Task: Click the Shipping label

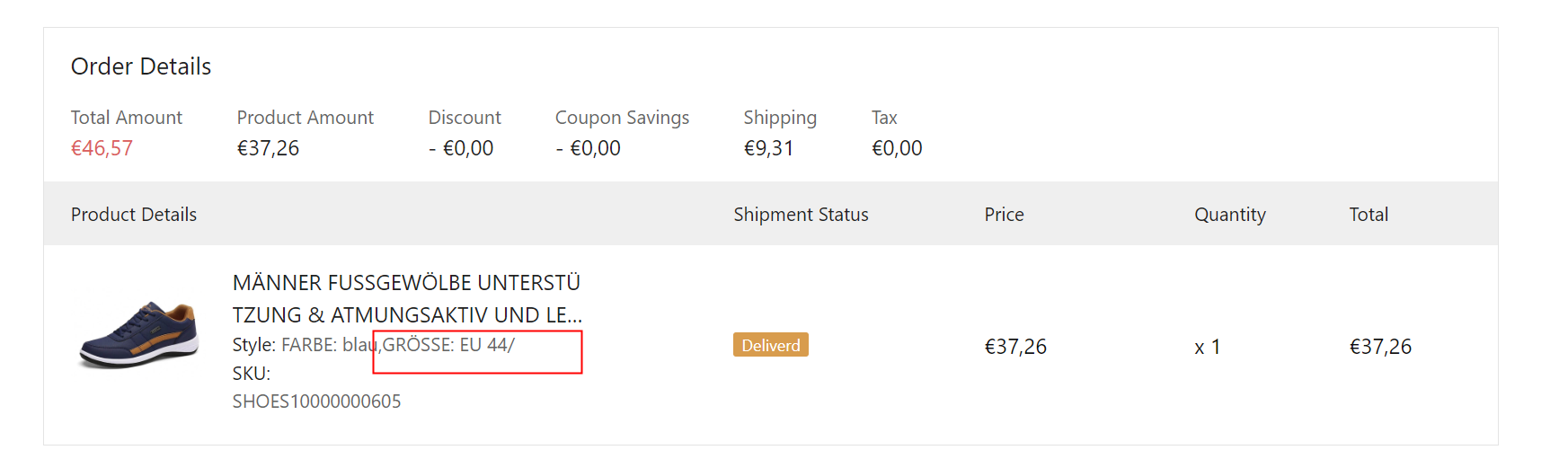Action: tap(780, 118)
